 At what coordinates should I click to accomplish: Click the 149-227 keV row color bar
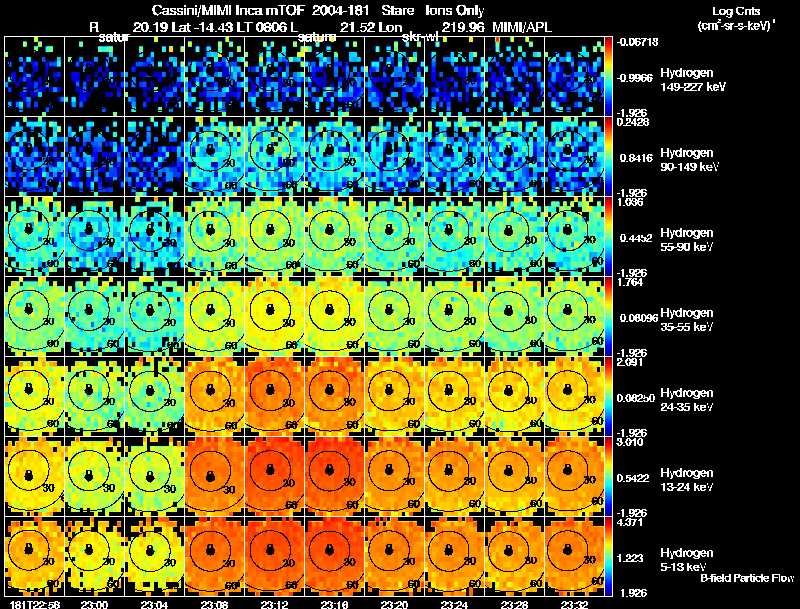click(608, 76)
